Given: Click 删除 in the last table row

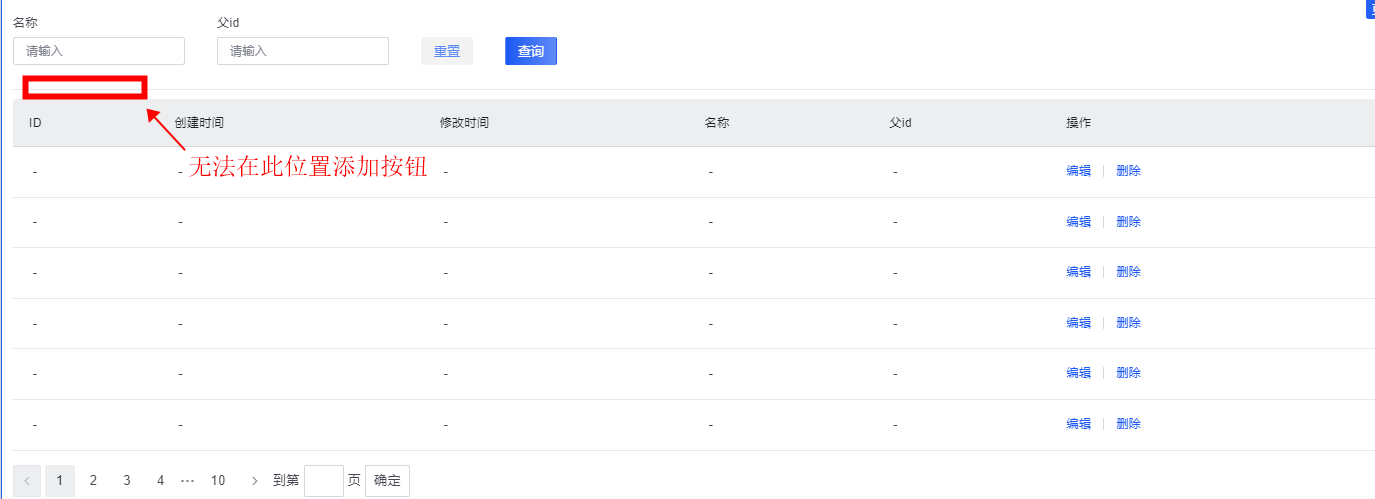Looking at the screenshot, I should pos(1128,424).
